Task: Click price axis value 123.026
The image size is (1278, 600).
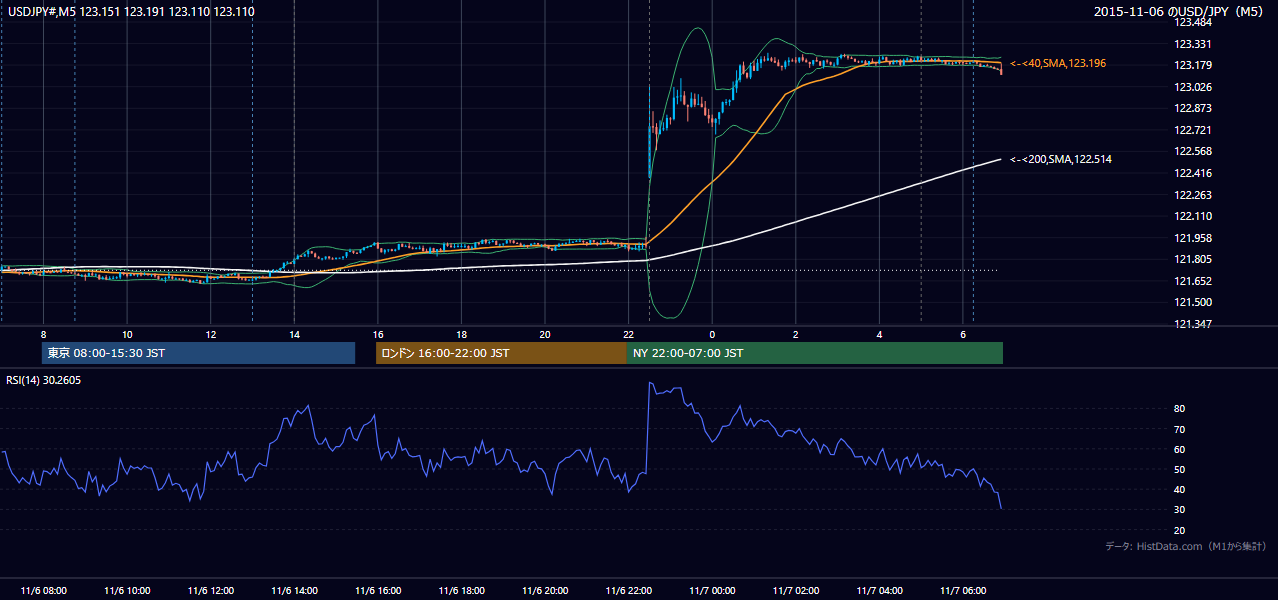Action: 1193,87
